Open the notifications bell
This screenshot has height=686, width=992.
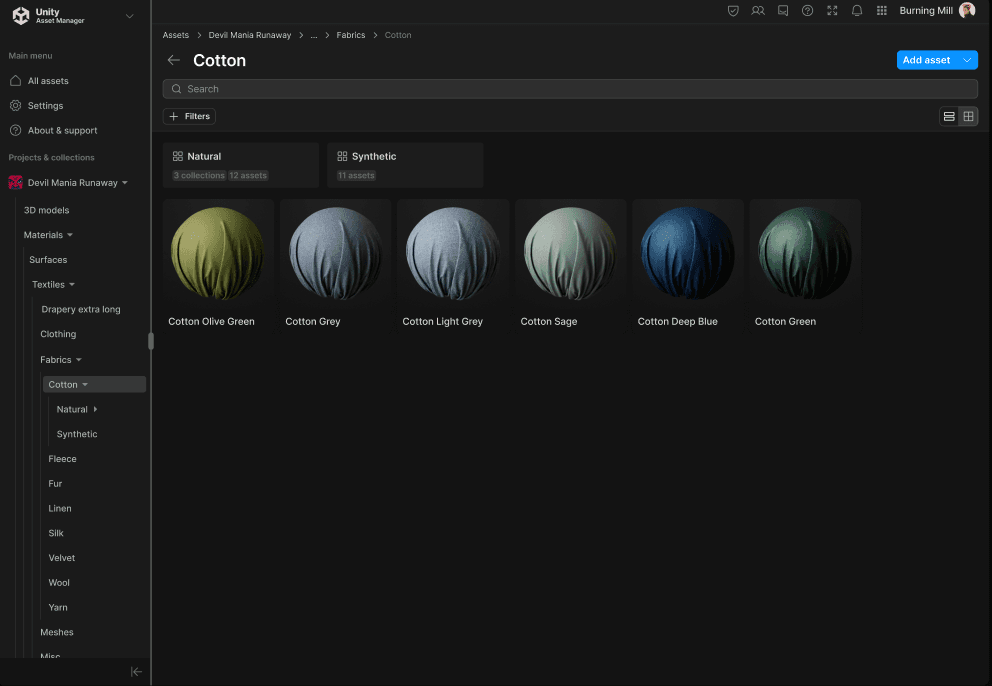pos(857,11)
